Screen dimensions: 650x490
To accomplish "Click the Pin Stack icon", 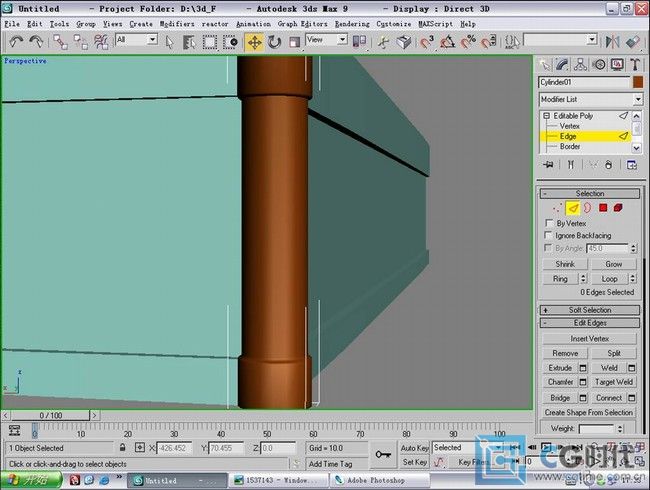I will pyautogui.click(x=548, y=165).
